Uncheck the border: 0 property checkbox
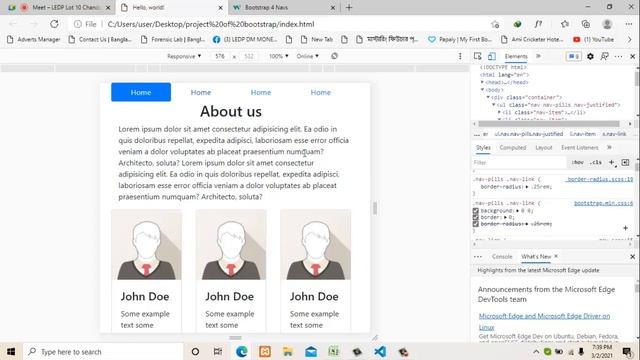 coord(476,218)
